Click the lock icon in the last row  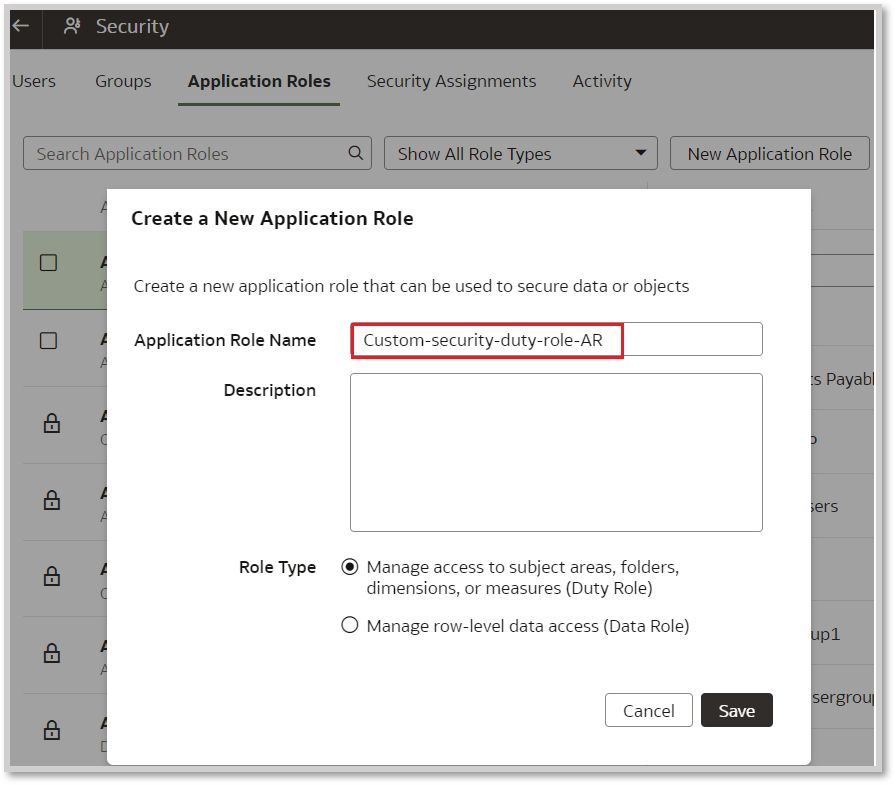point(49,730)
